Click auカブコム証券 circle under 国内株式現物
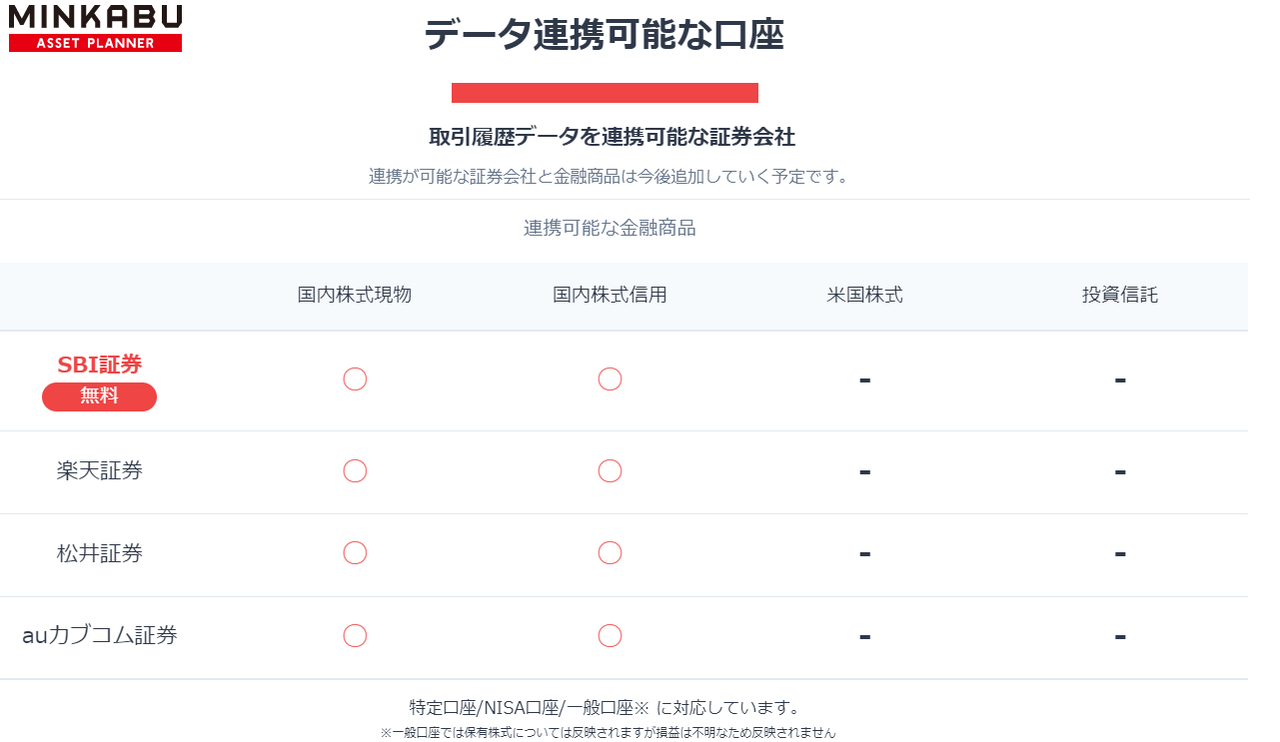 click(x=355, y=636)
